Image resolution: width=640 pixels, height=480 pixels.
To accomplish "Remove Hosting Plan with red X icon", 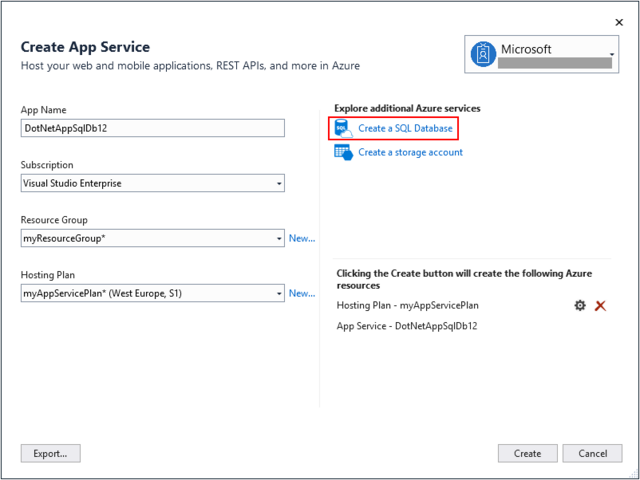I will (x=600, y=306).
